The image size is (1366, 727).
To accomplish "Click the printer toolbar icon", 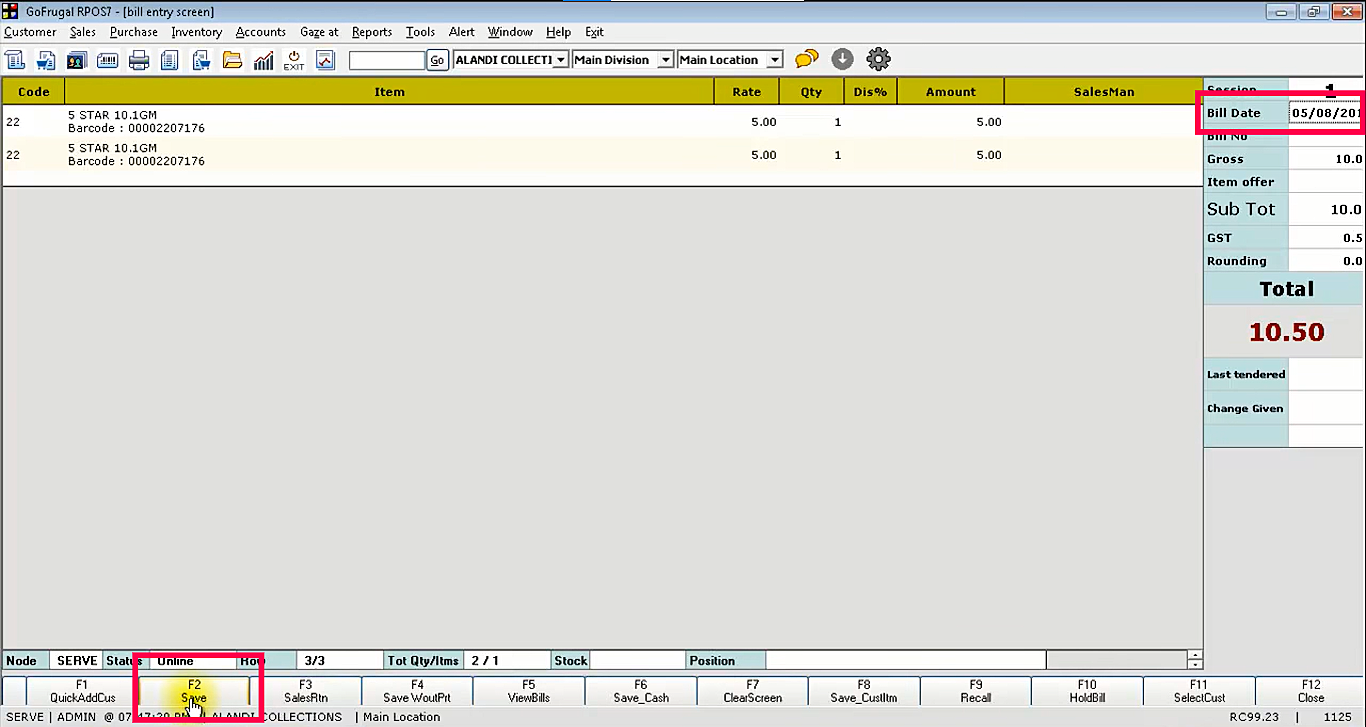I will click(139, 60).
